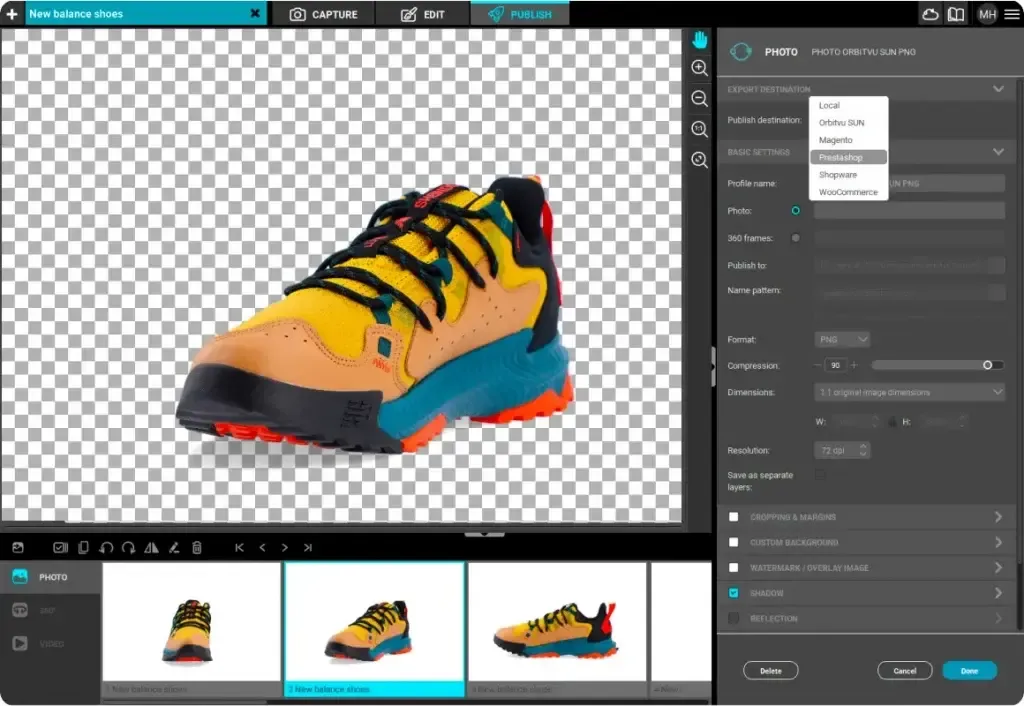
Task: Open the cloud sync icon
Action: (930, 14)
